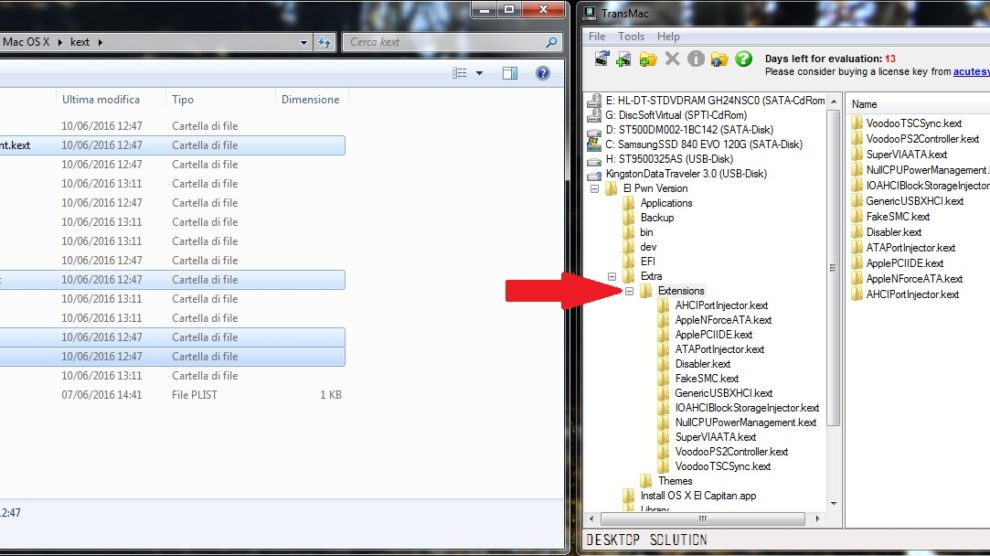Click the new folder icon in TransMac toolbar
990x556 pixels.
(648, 59)
